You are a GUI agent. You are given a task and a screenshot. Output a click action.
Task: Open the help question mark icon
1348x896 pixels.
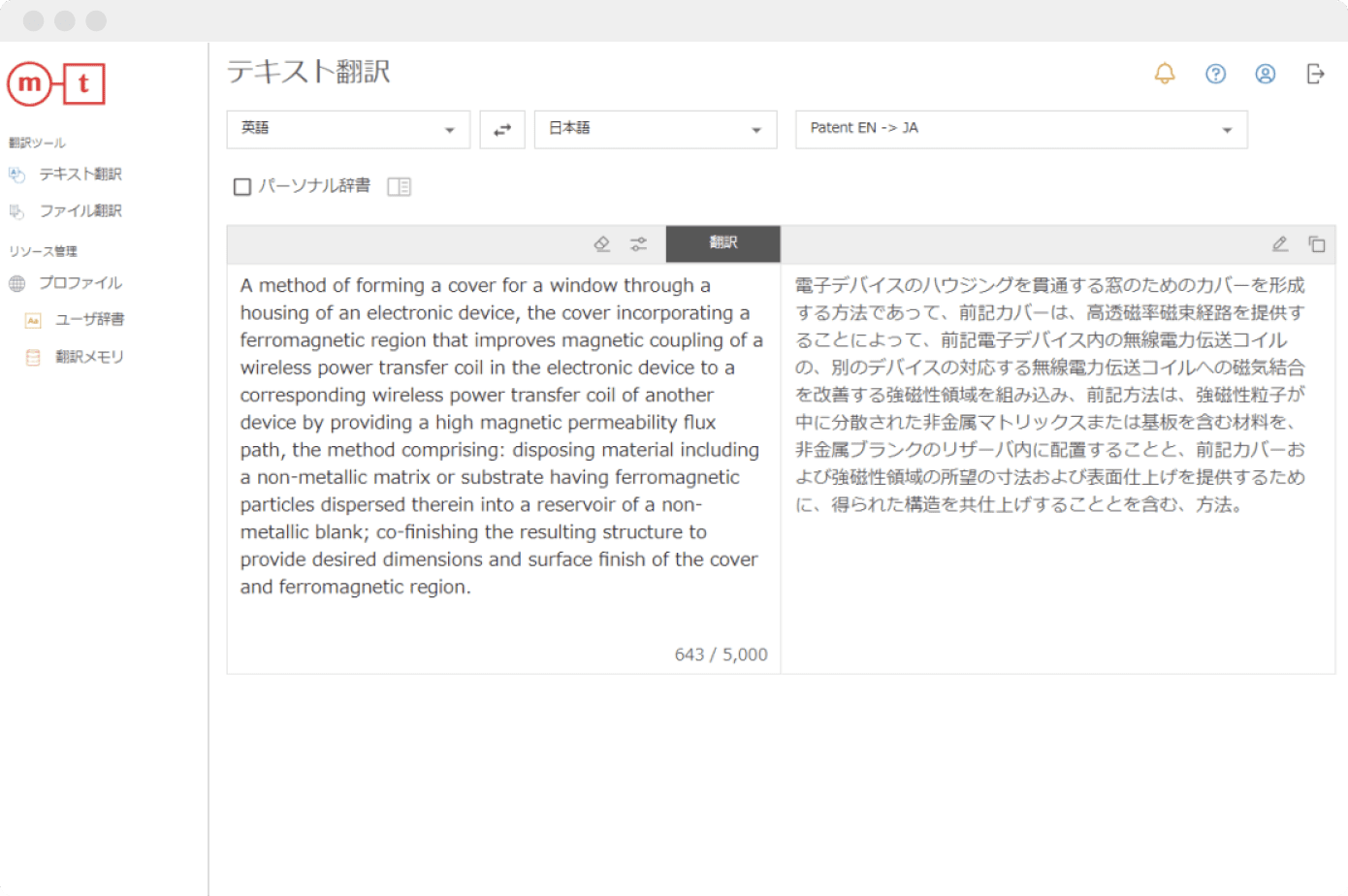coord(1215,74)
